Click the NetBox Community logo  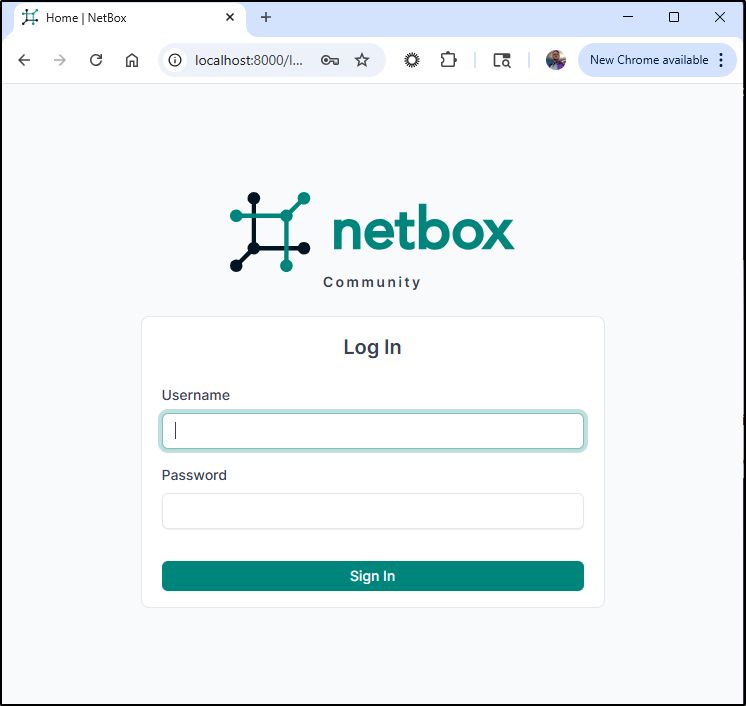click(x=372, y=241)
